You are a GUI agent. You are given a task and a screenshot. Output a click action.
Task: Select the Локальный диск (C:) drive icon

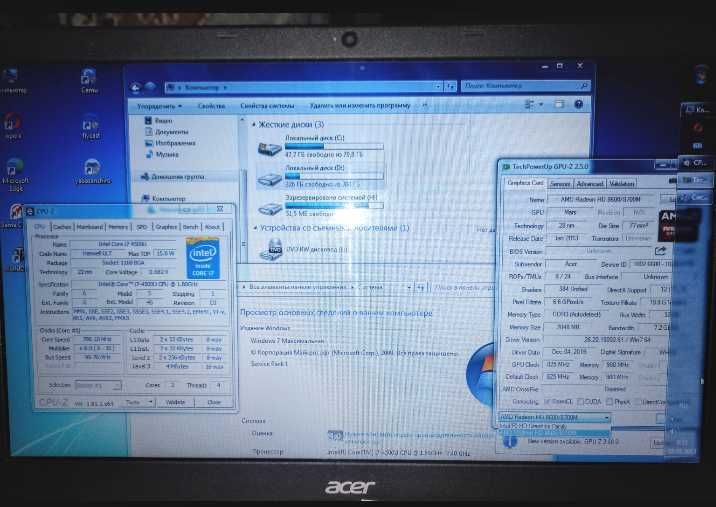[269, 148]
